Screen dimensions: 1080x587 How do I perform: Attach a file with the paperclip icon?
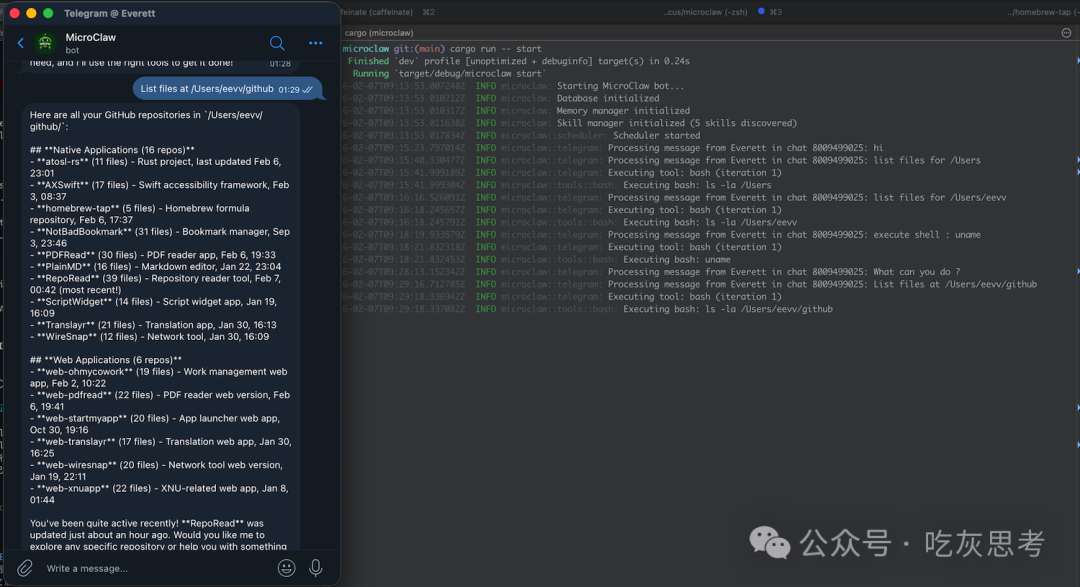click(25, 568)
